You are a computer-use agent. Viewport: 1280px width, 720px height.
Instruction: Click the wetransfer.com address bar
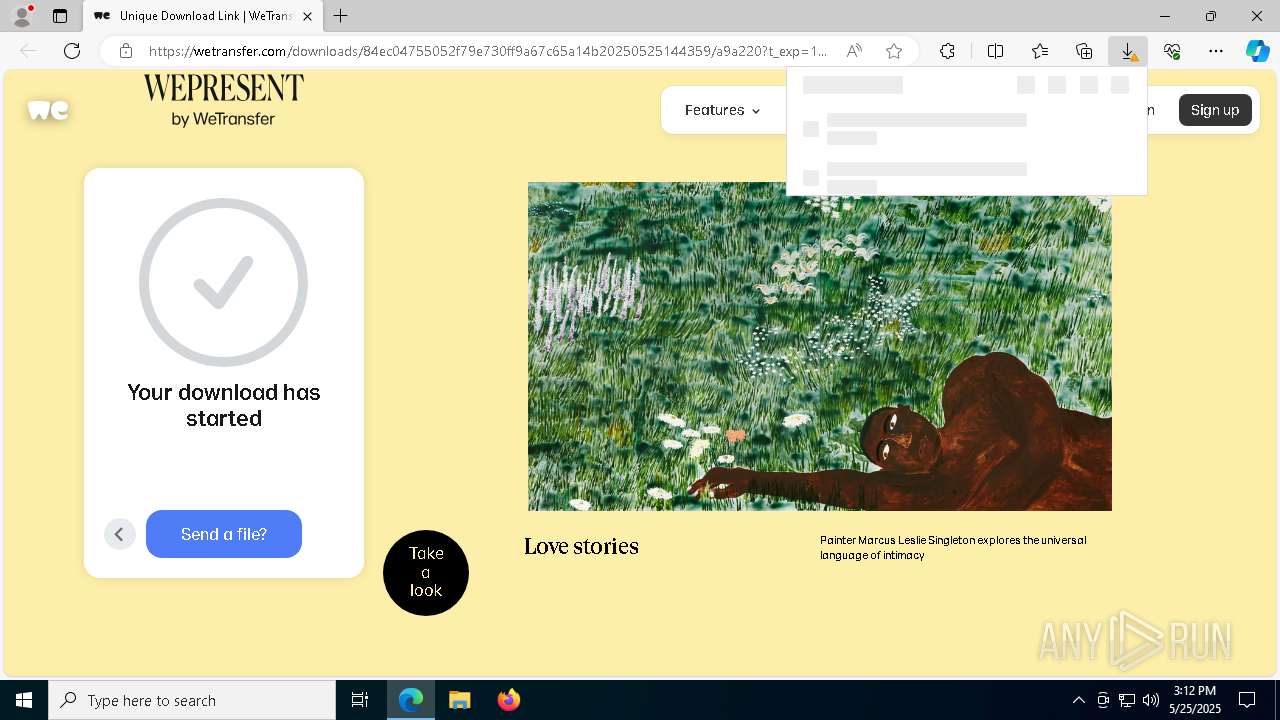click(x=488, y=51)
